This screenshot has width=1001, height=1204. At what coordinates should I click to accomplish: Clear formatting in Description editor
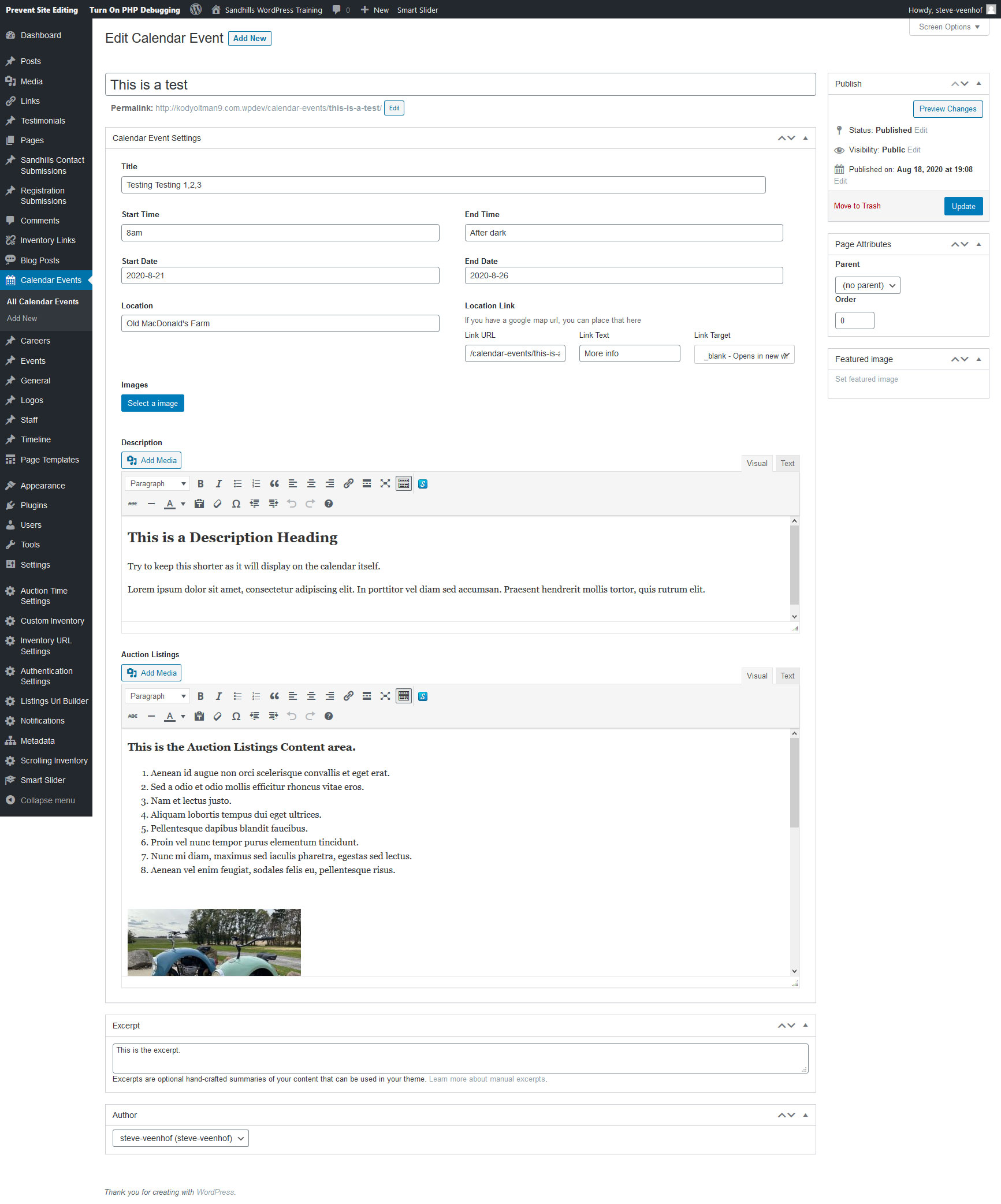click(218, 504)
